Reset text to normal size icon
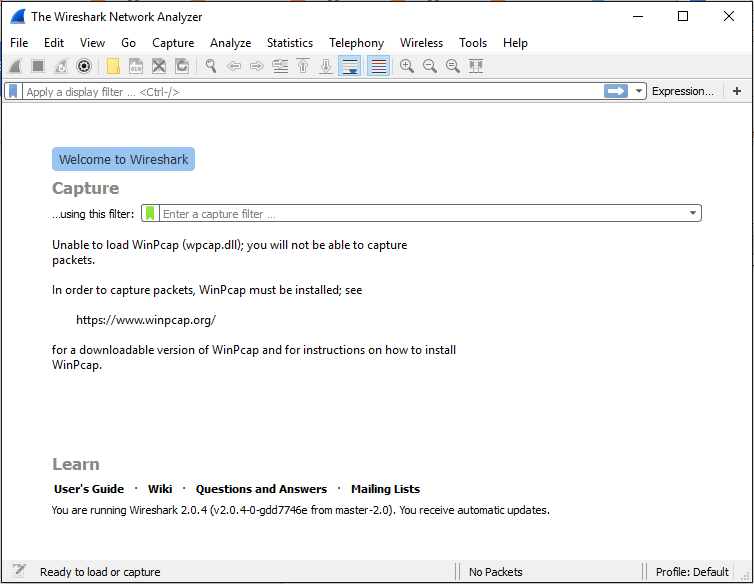The height and width of the screenshot is (584, 754). point(453,66)
